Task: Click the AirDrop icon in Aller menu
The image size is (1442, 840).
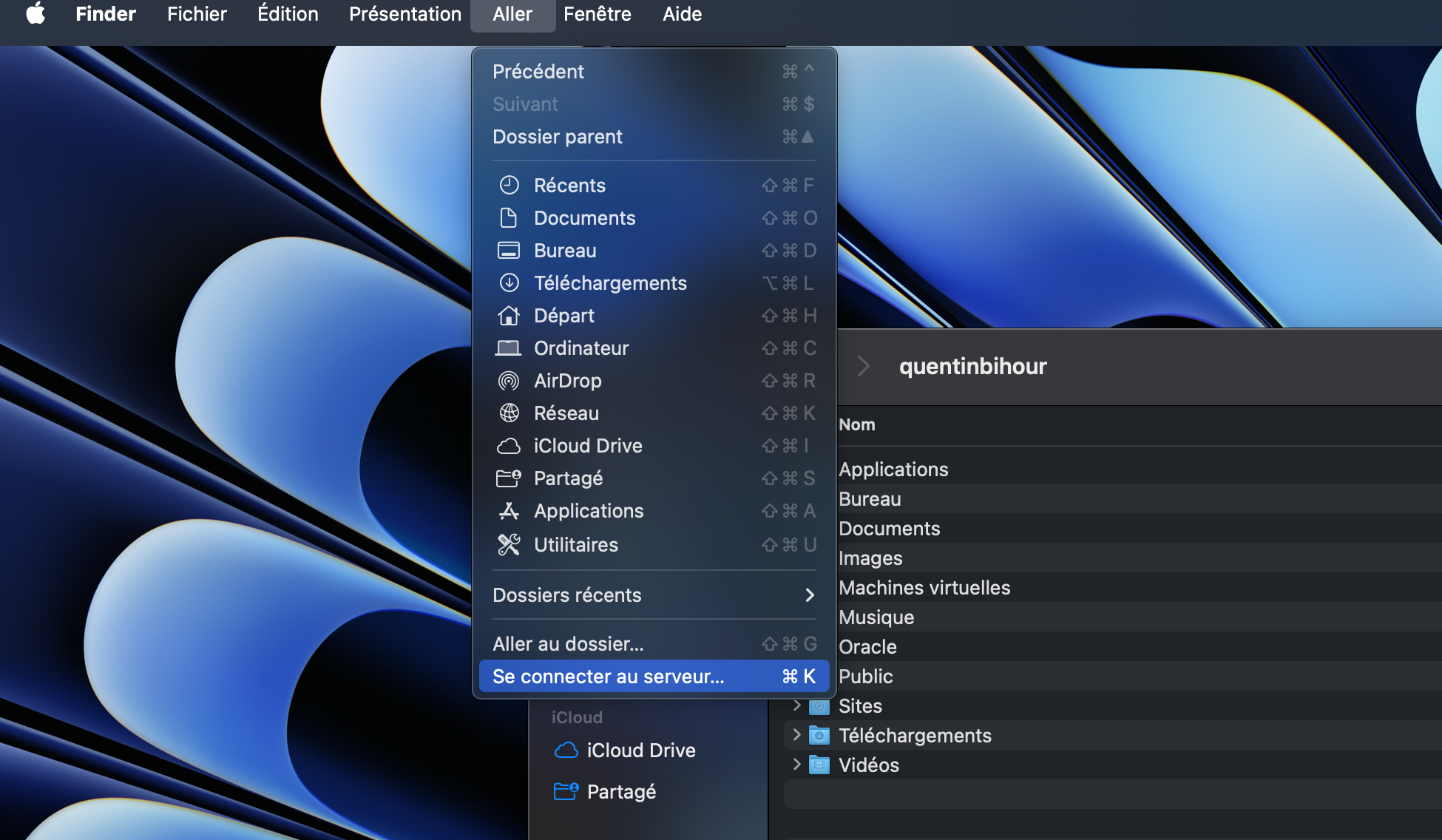Action: pyautogui.click(x=509, y=381)
